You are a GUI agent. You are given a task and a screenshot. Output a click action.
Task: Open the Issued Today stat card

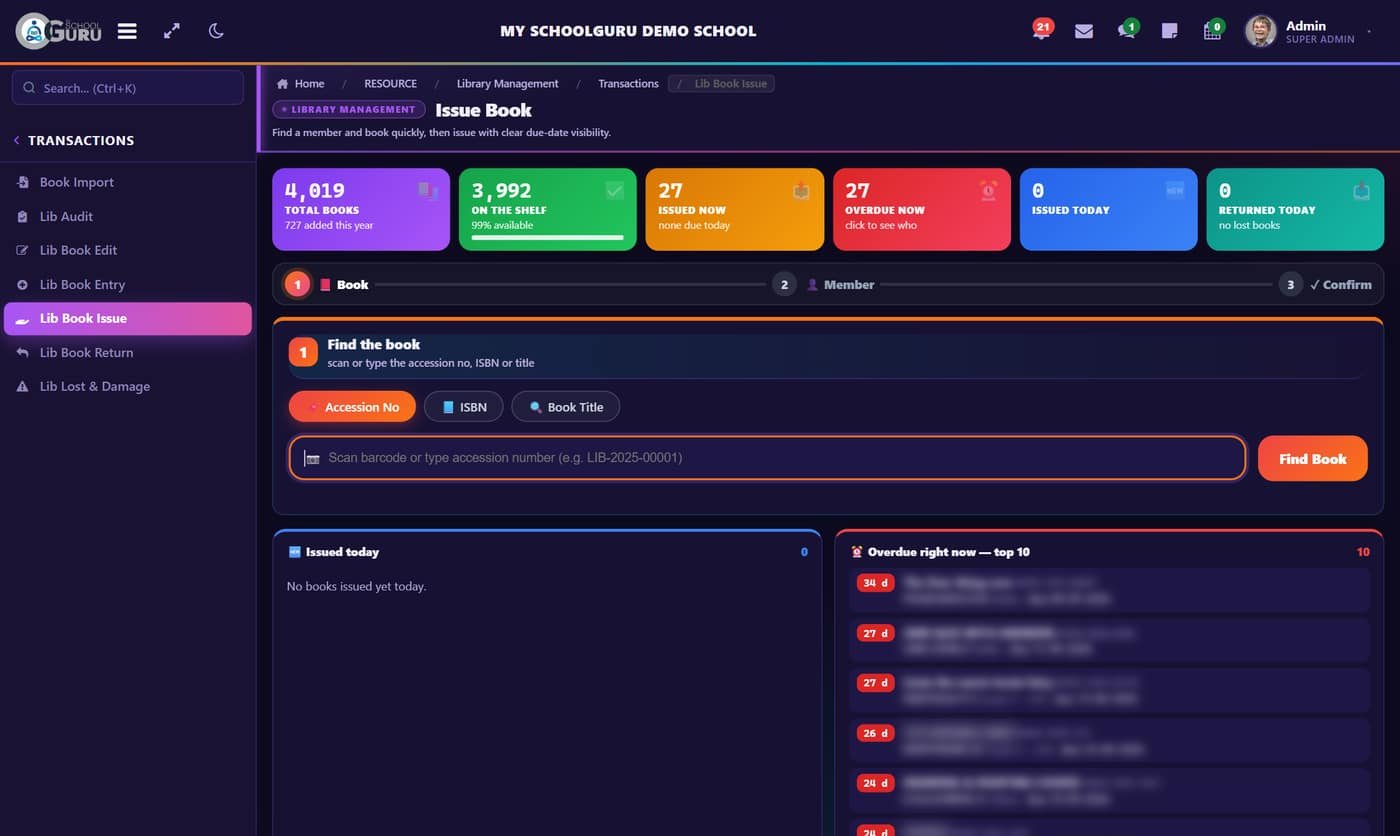1109,209
